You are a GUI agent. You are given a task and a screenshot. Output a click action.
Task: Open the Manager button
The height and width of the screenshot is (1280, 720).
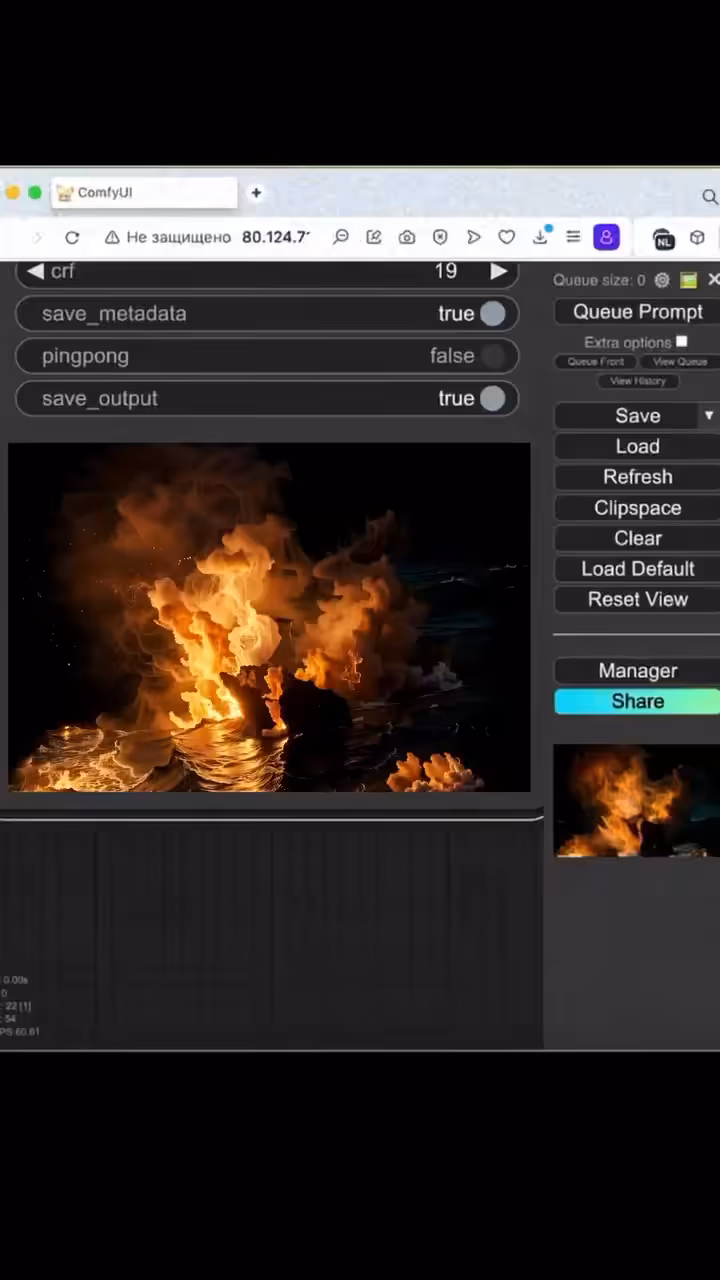point(638,671)
